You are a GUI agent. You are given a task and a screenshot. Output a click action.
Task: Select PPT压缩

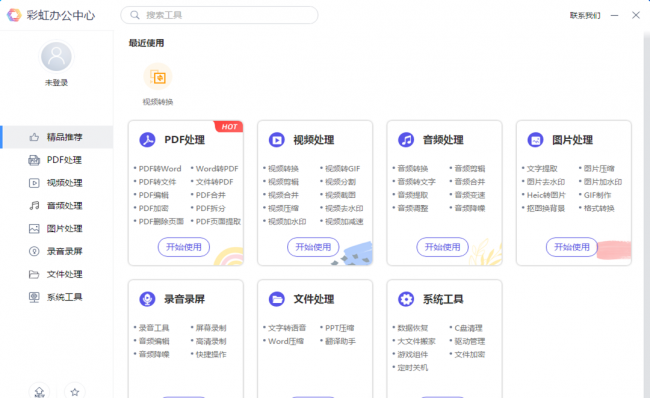pos(340,328)
